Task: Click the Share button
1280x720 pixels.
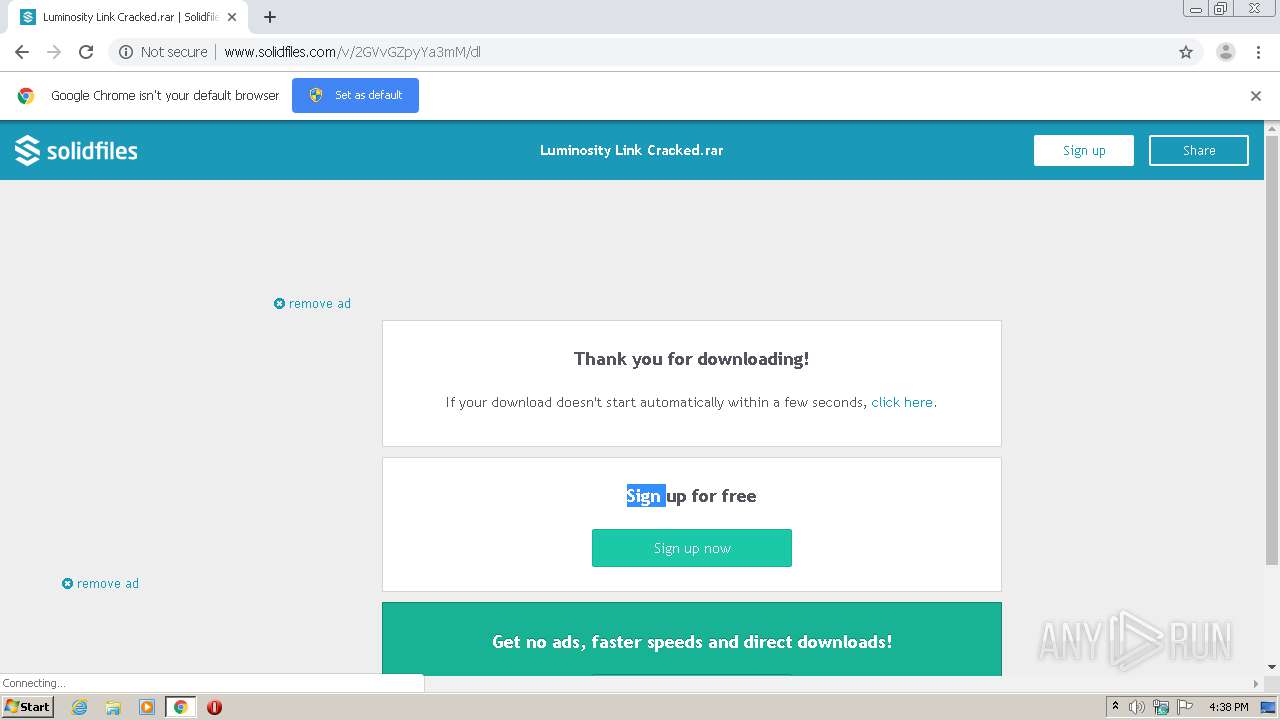Action: click(x=1199, y=150)
